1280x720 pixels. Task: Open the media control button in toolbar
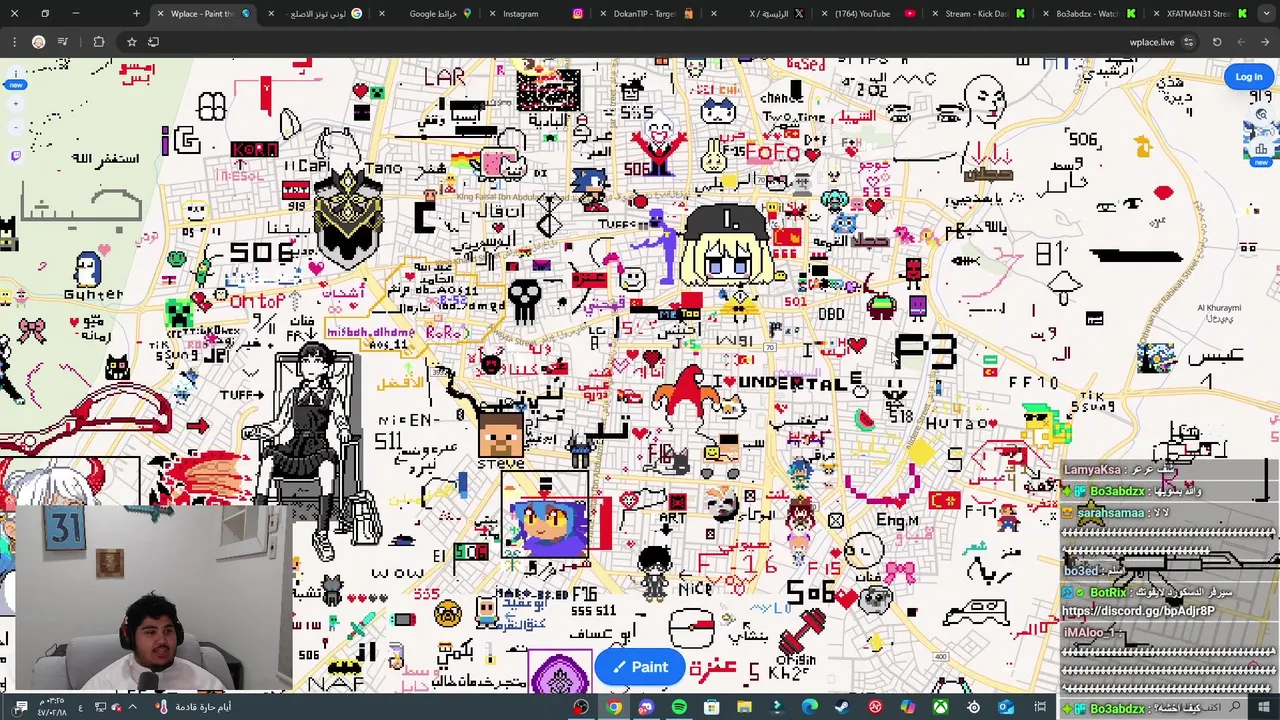coord(62,42)
